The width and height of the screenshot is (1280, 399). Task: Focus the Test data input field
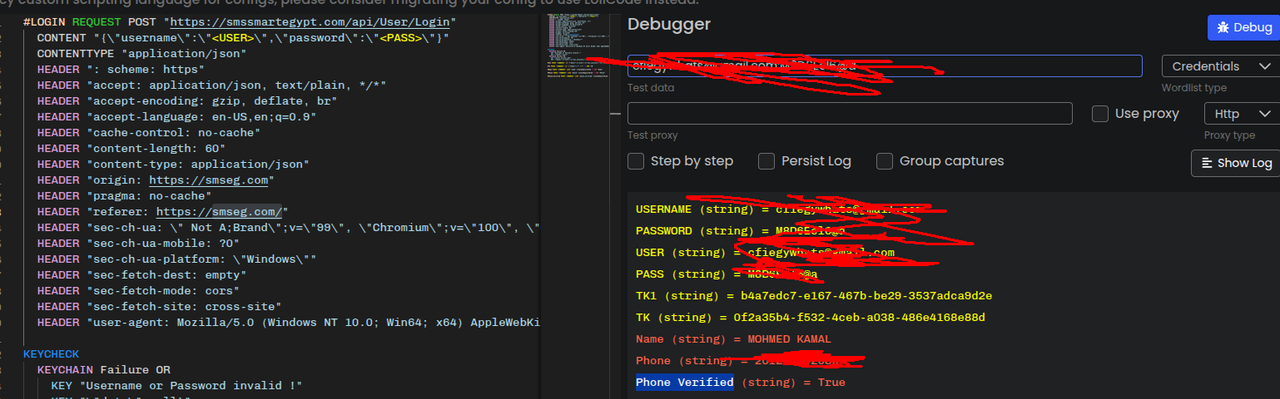tap(884, 66)
